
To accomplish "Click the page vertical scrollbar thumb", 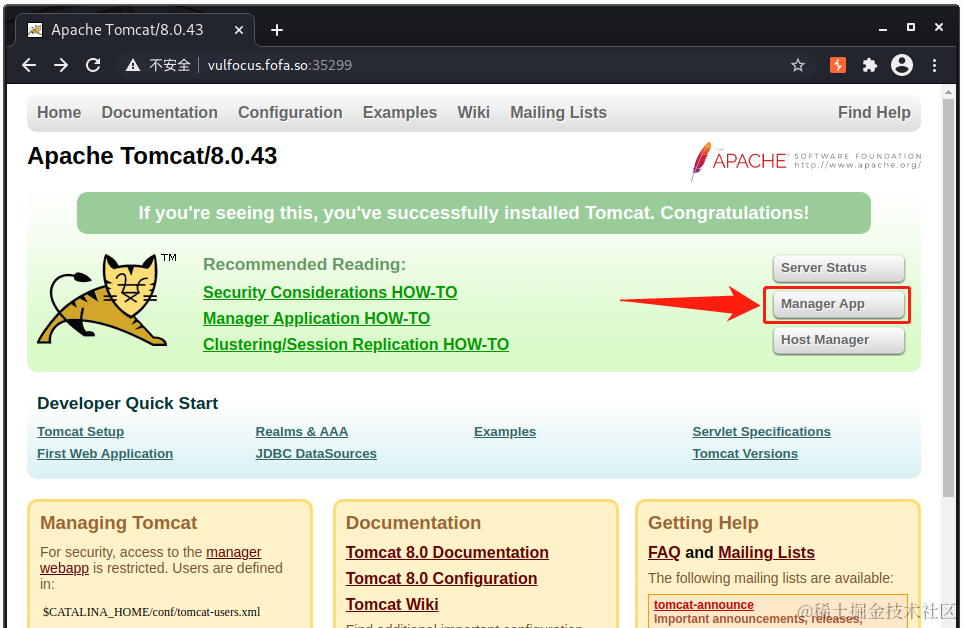I will click(x=949, y=298).
